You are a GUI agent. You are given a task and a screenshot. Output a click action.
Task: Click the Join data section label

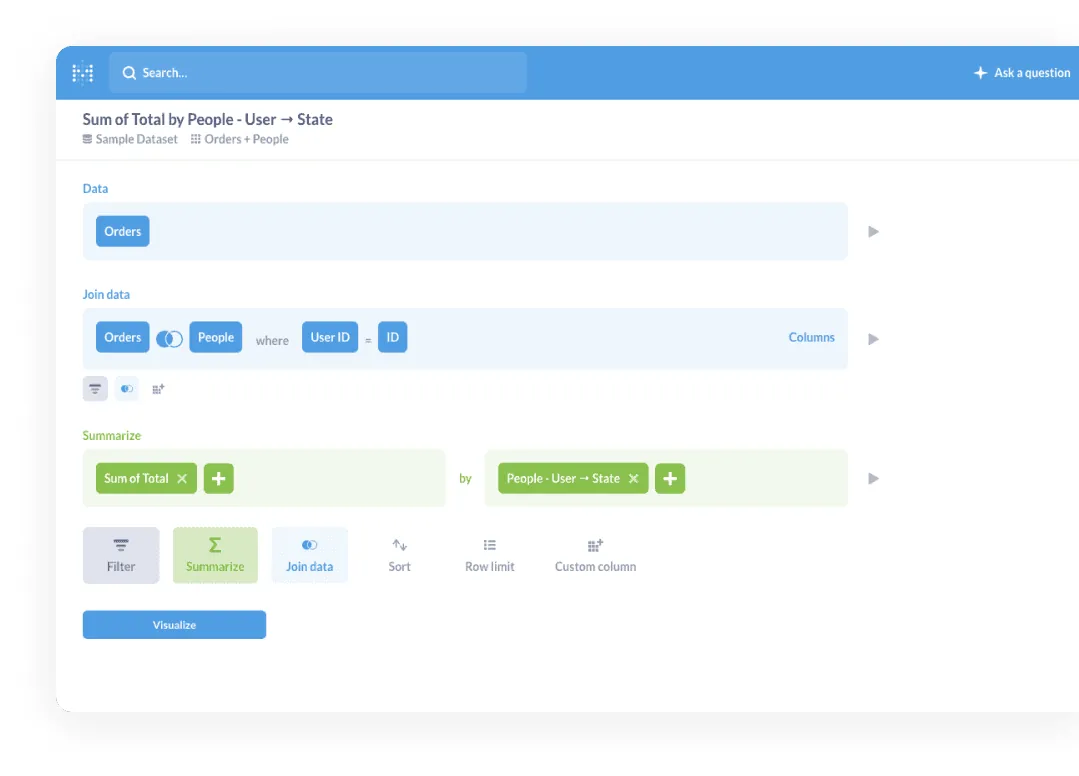(106, 294)
